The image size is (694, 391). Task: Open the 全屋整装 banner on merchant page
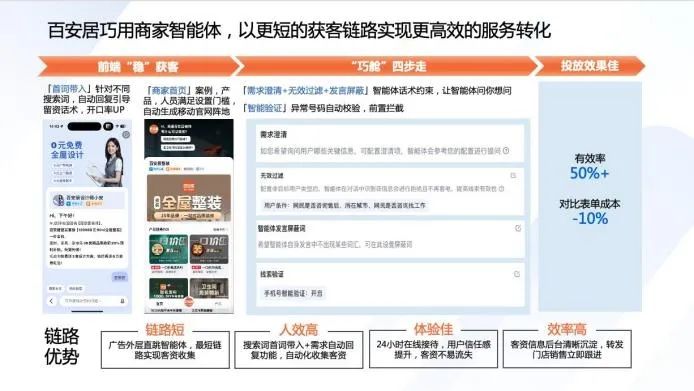pos(189,198)
